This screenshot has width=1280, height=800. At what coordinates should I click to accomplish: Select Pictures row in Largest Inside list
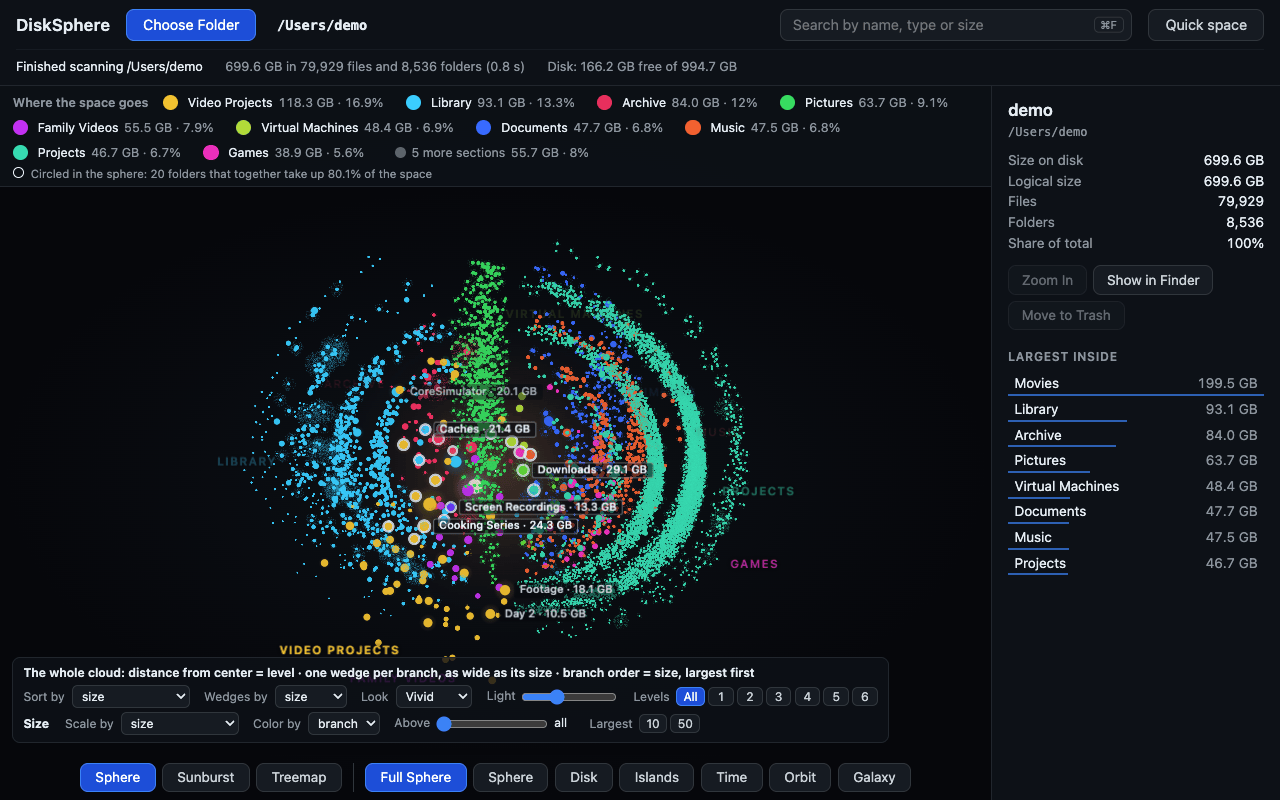point(1136,461)
